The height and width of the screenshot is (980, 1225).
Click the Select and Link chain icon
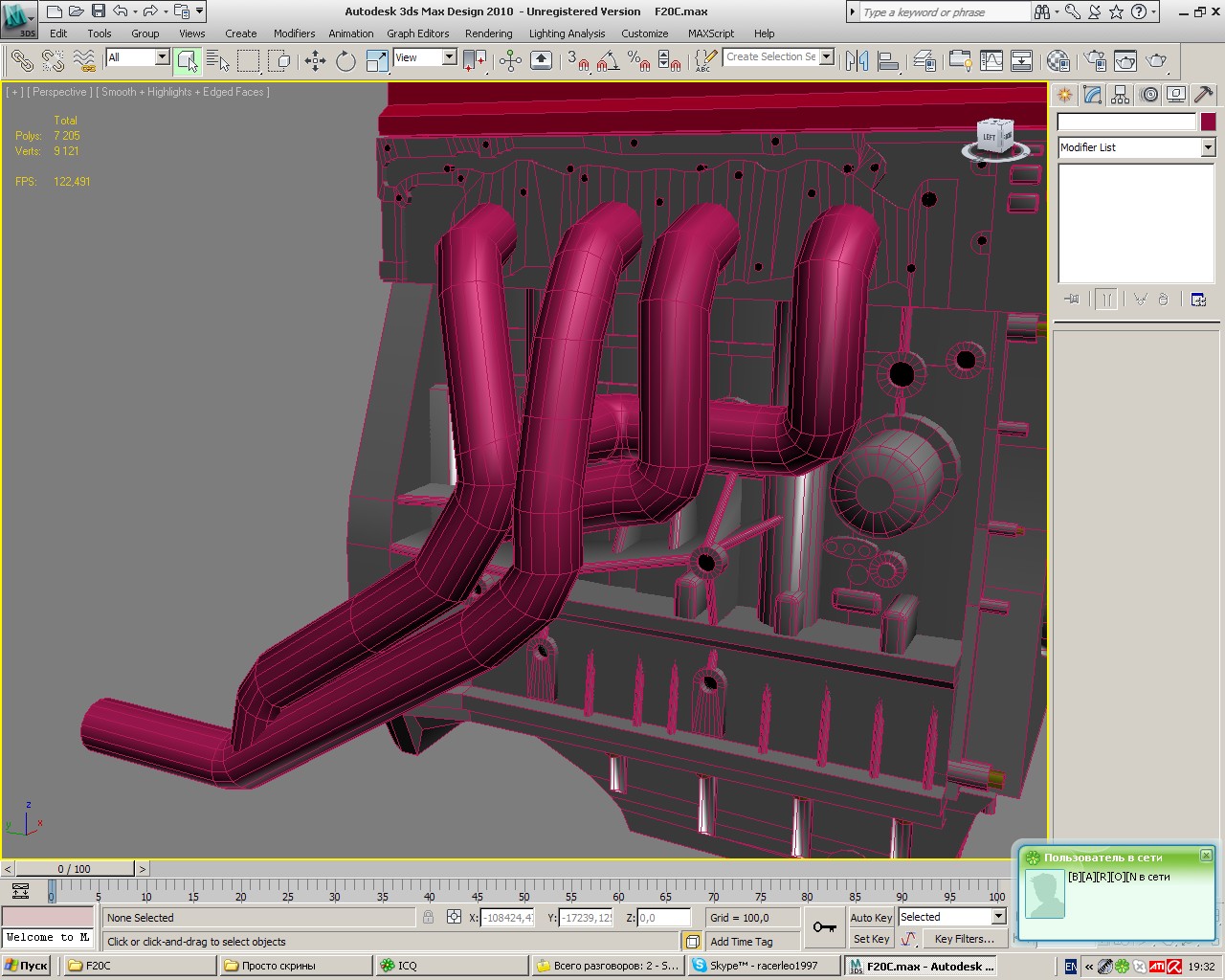click(21, 61)
